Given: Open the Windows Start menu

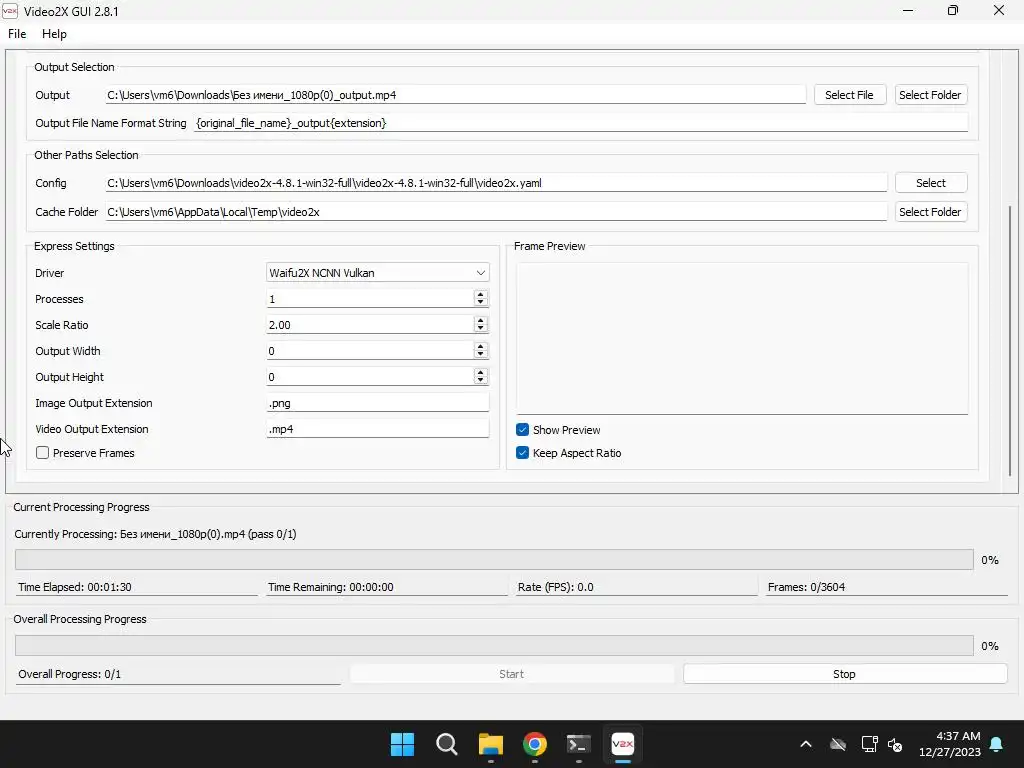Looking at the screenshot, I should [x=402, y=744].
